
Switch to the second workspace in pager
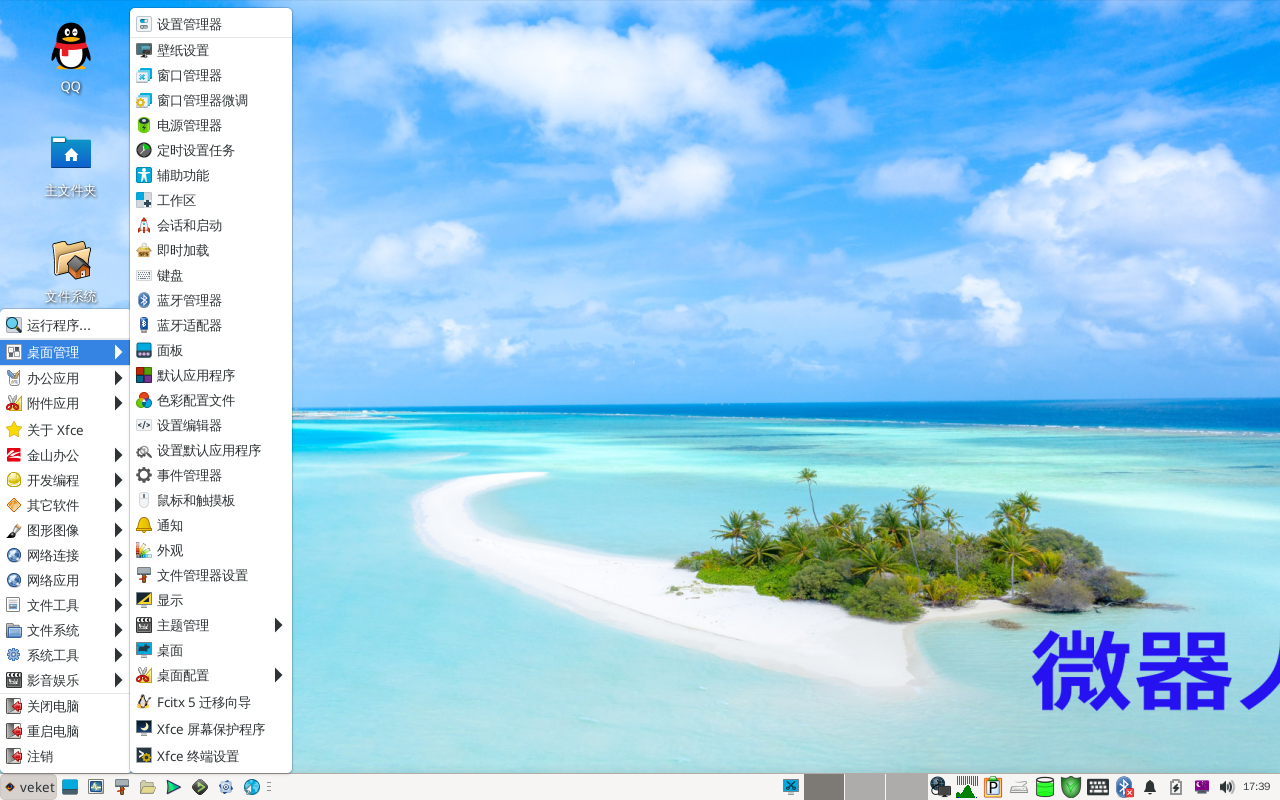pyautogui.click(x=865, y=787)
